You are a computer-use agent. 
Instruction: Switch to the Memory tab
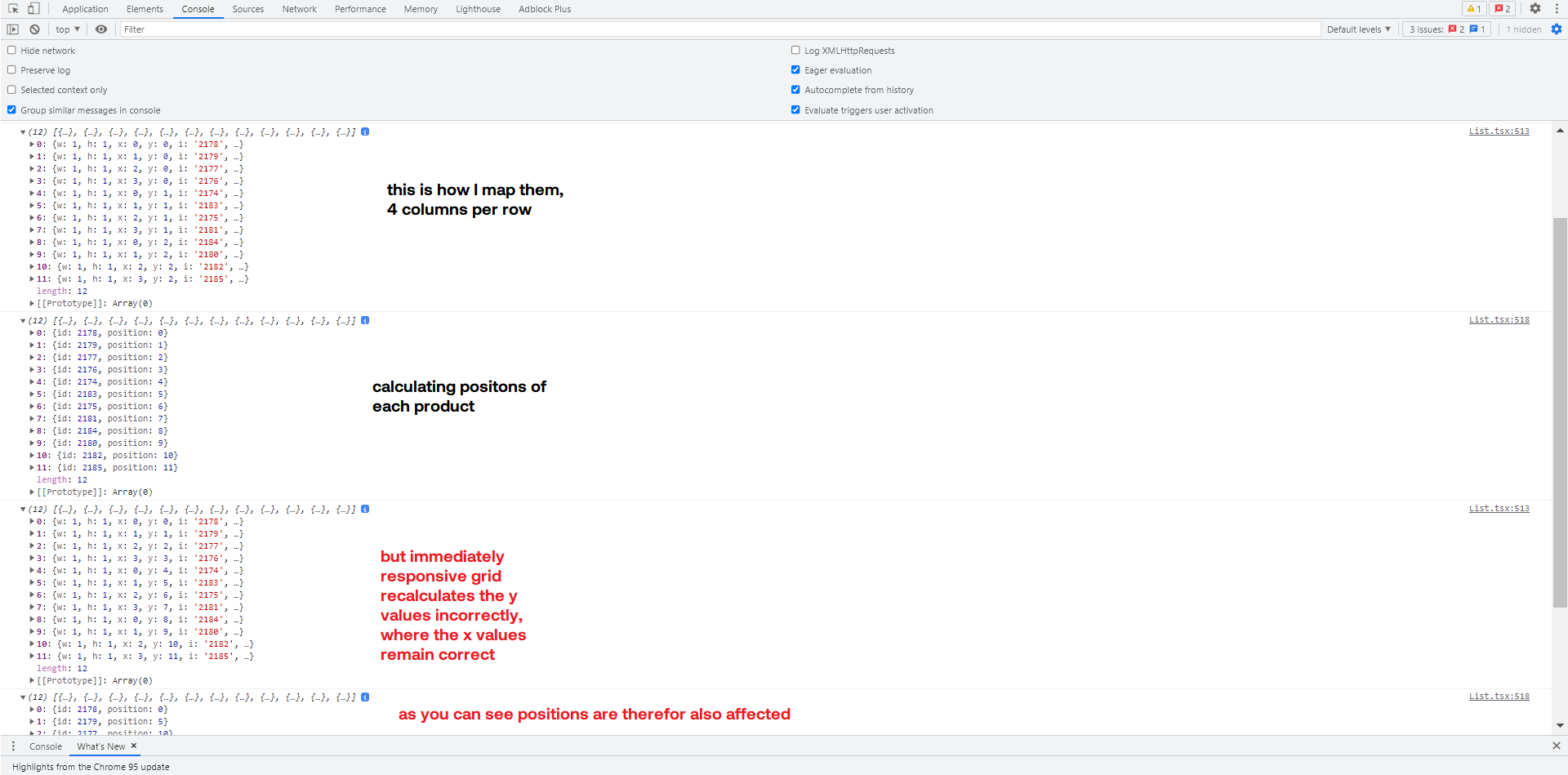point(421,9)
